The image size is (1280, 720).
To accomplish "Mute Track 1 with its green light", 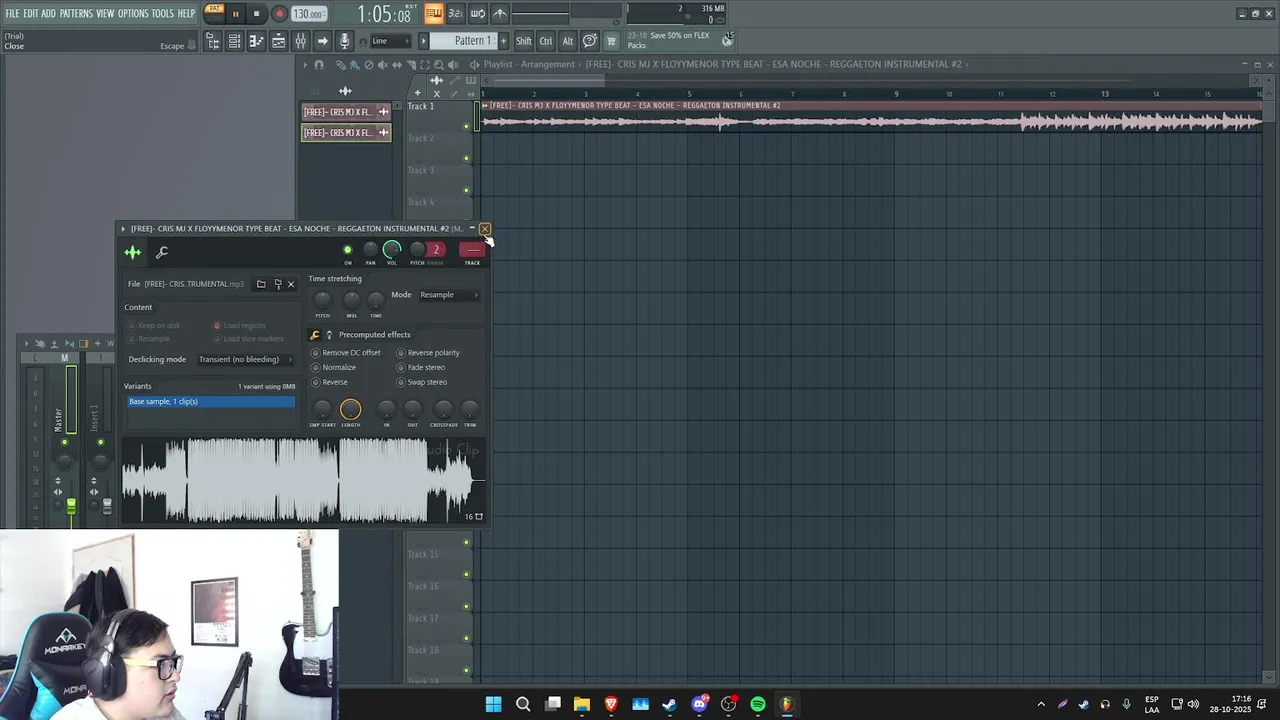I will click(x=466, y=126).
